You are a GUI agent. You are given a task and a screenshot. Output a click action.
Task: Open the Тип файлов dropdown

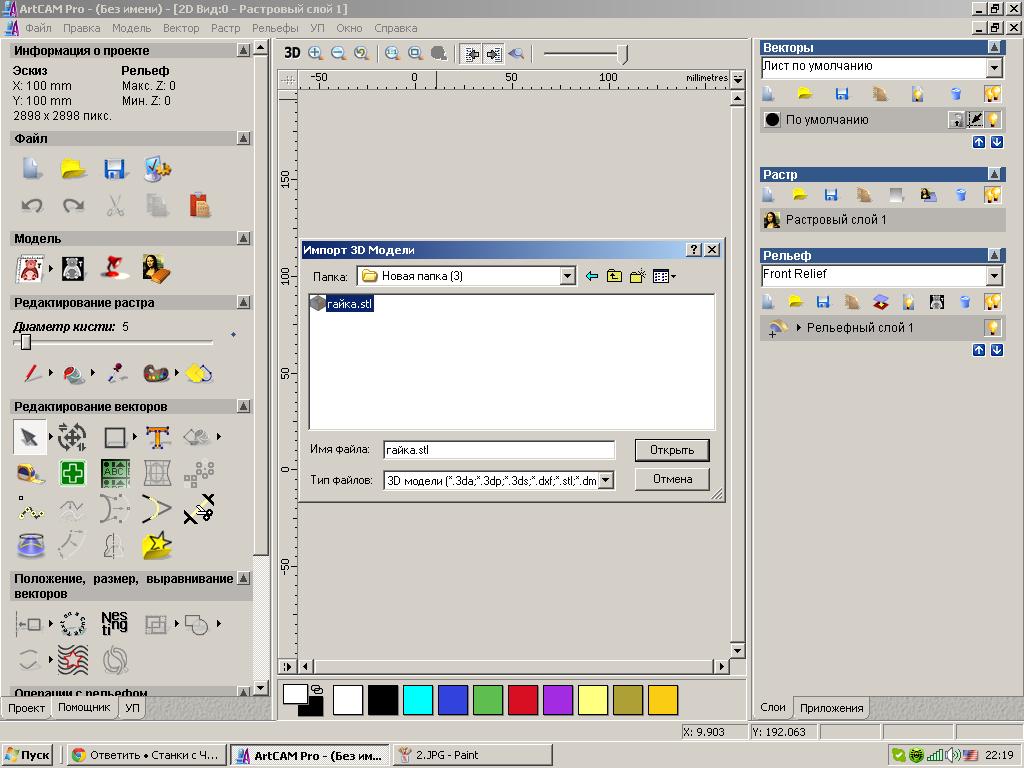606,481
